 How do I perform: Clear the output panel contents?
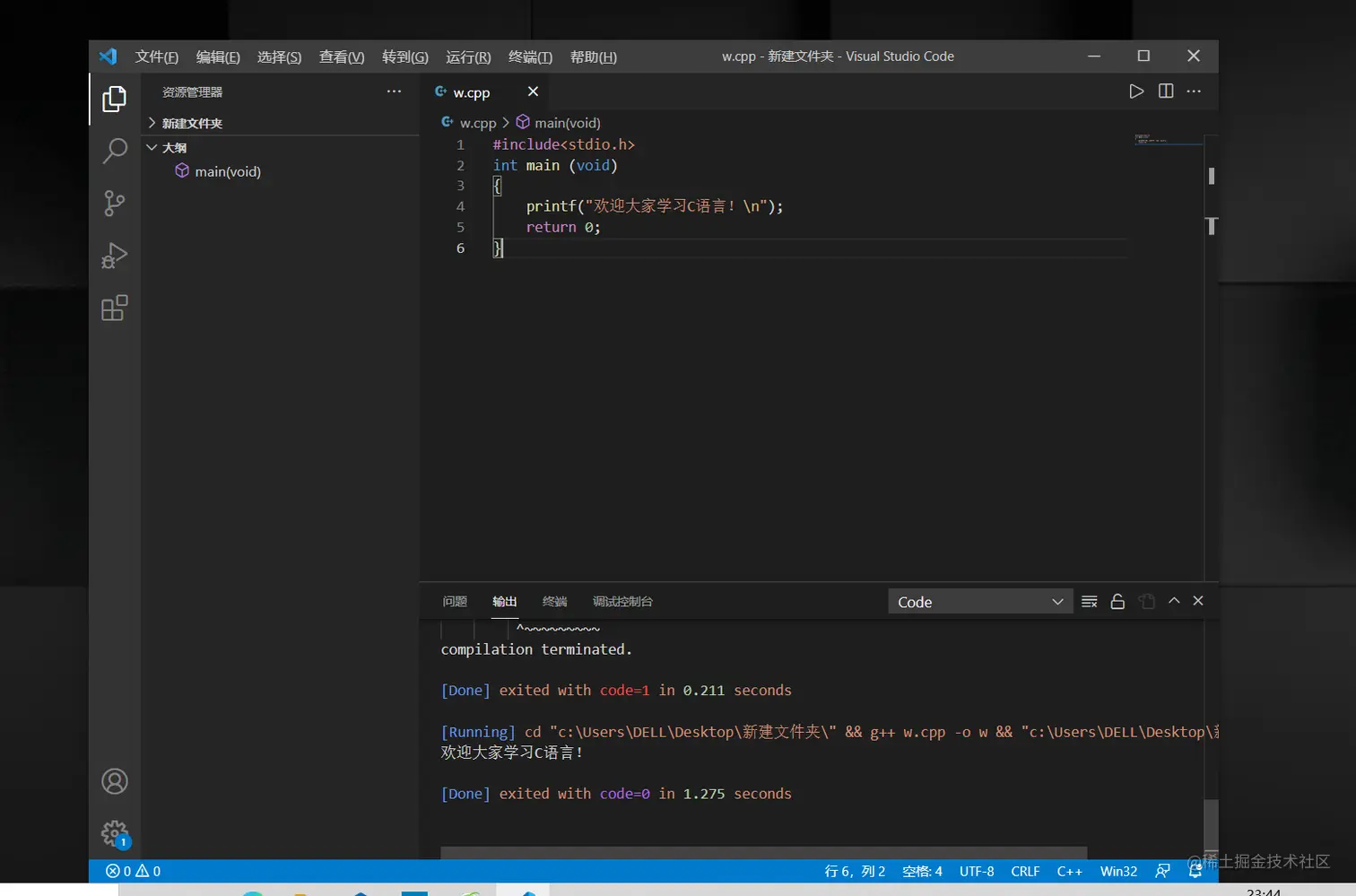[1090, 602]
